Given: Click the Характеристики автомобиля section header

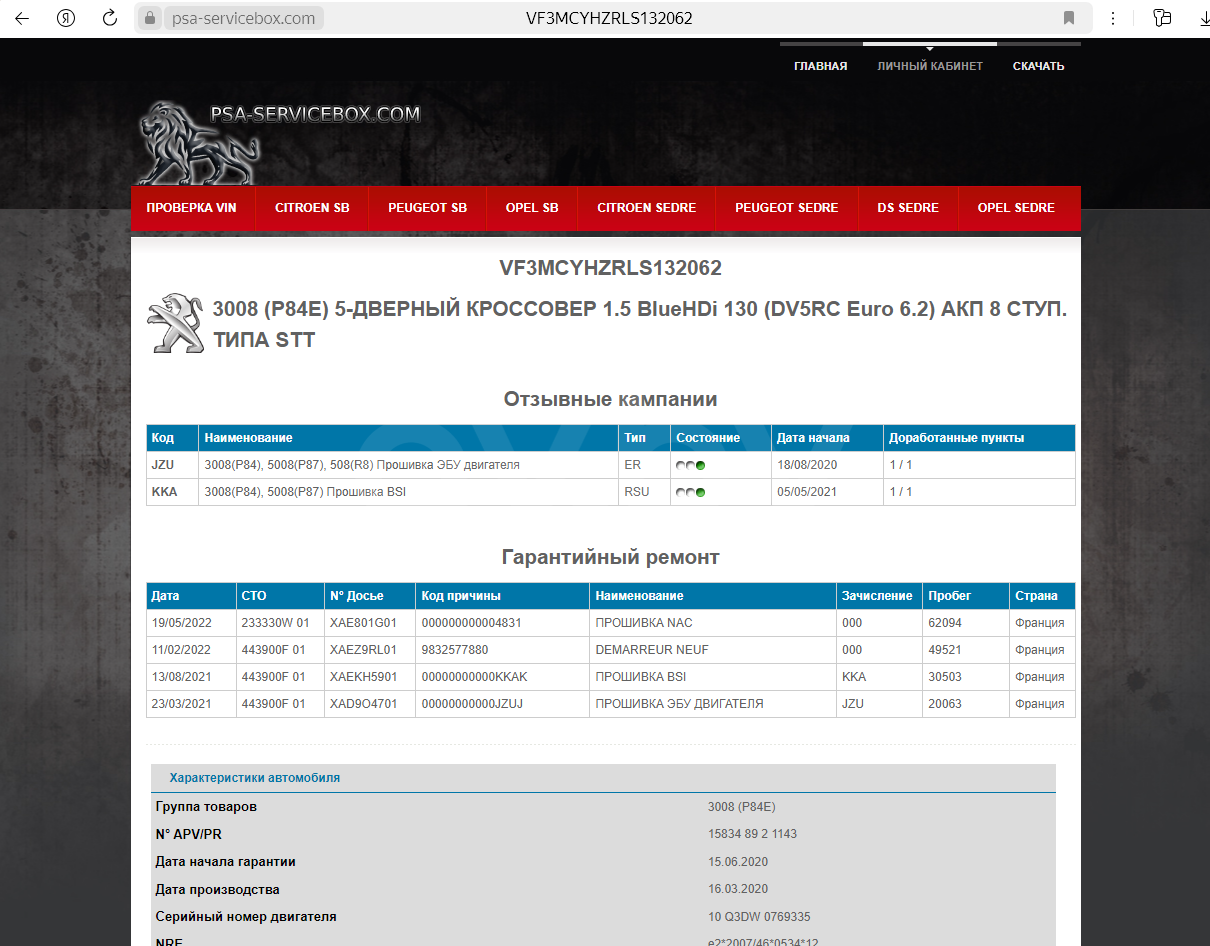Looking at the screenshot, I should 255,778.
